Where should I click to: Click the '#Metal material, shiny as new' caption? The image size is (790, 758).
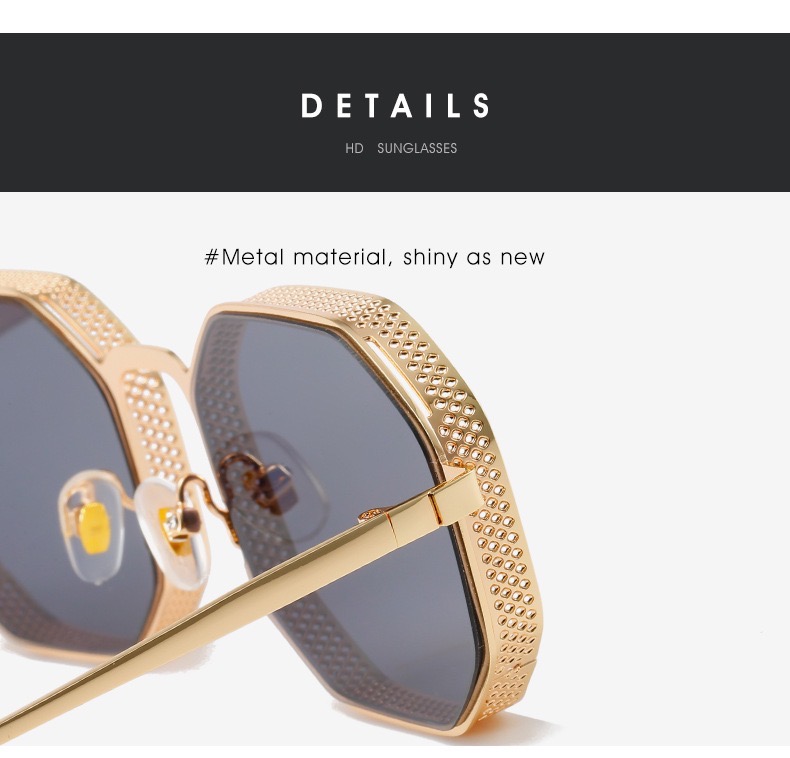coord(375,257)
